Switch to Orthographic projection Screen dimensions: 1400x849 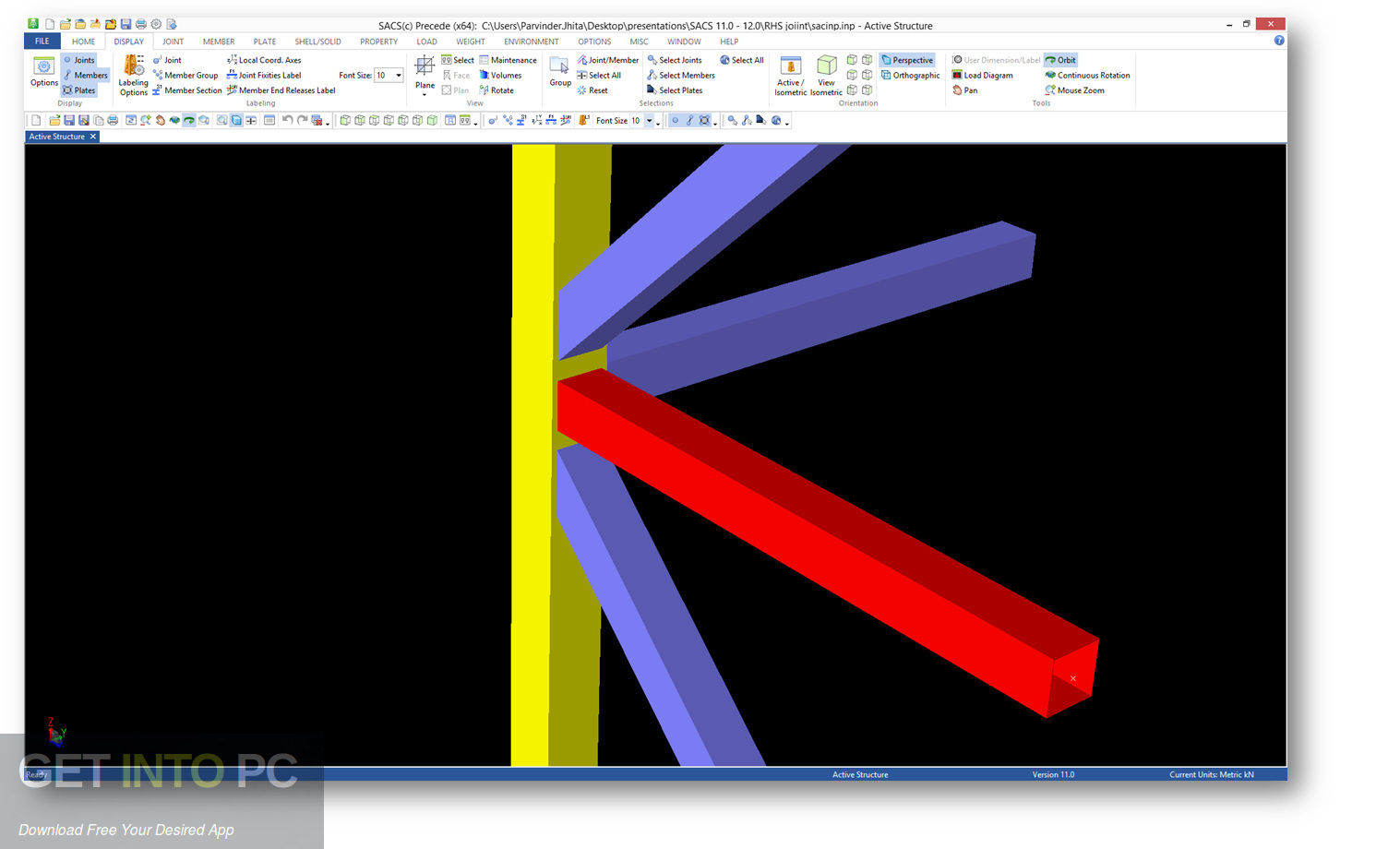click(x=910, y=75)
